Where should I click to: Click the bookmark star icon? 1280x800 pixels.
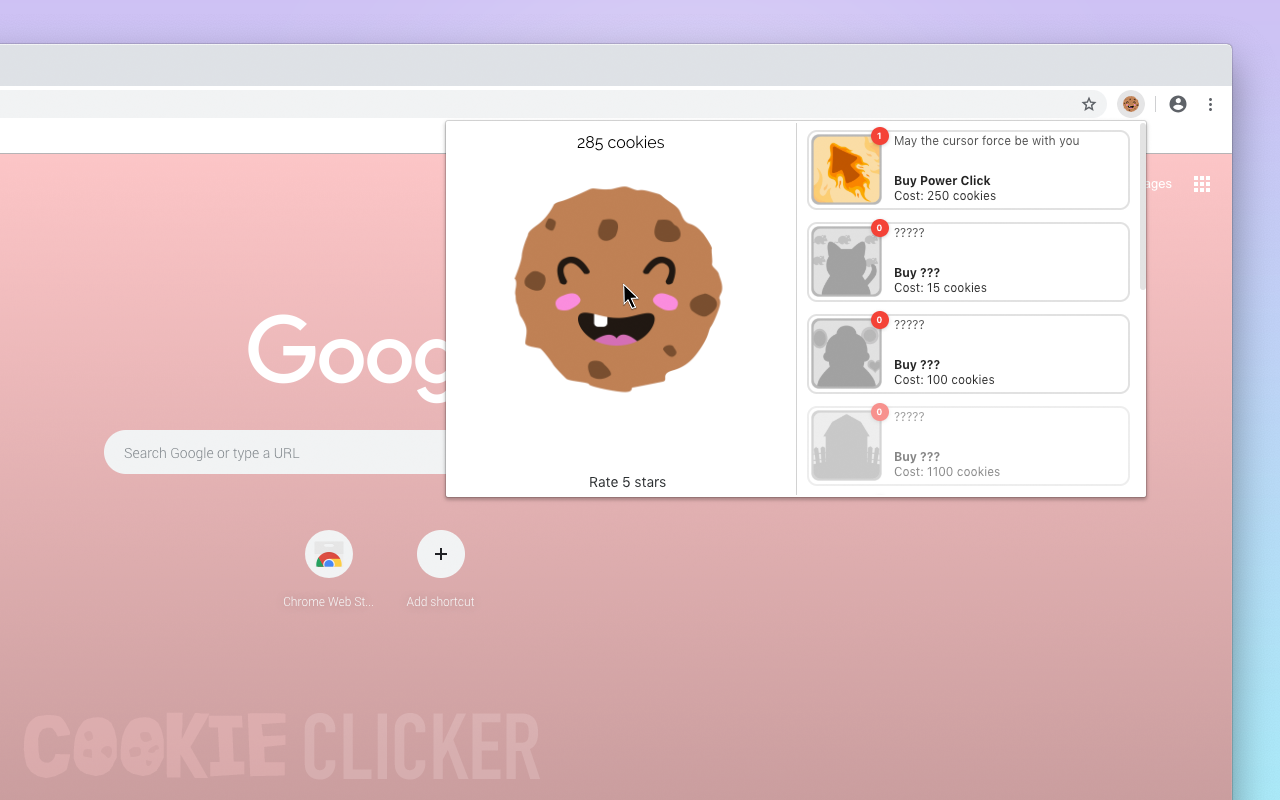pyautogui.click(x=1088, y=104)
